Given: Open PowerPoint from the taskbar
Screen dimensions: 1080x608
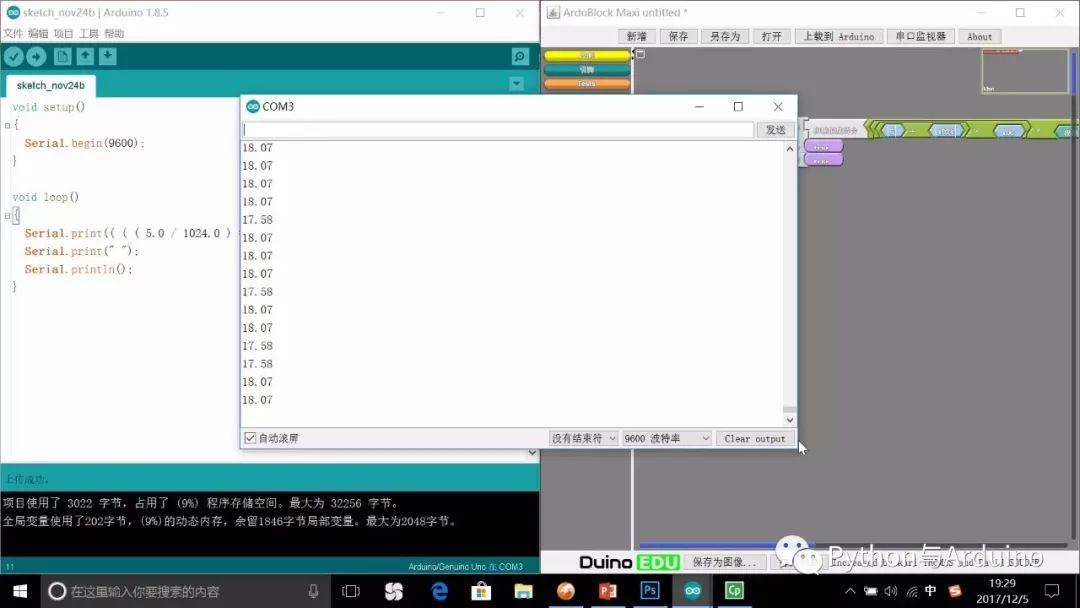Looking at the screenshot, I should point(608,591).
